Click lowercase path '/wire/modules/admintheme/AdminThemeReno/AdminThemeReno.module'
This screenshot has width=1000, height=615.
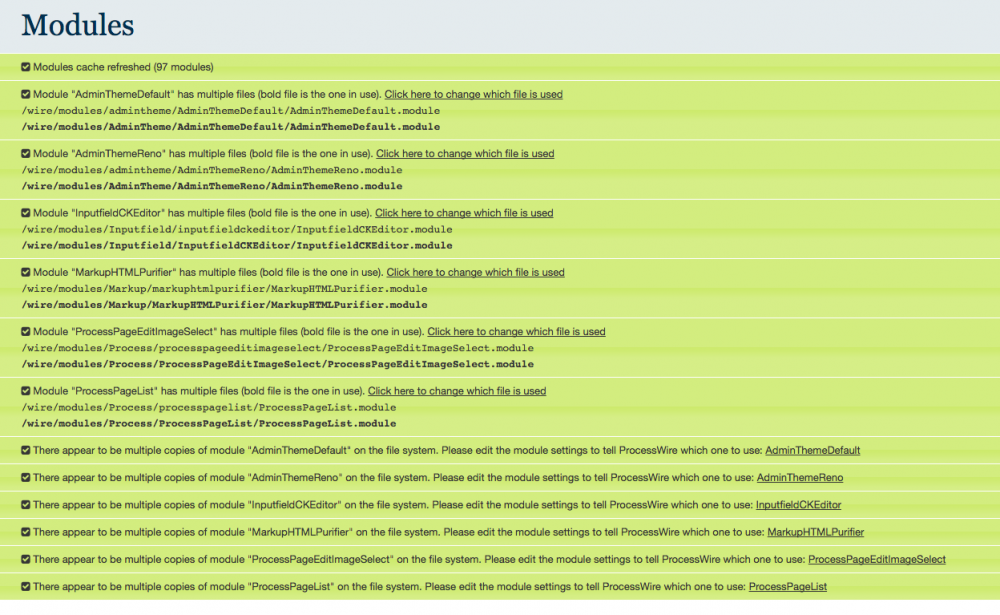212,170
